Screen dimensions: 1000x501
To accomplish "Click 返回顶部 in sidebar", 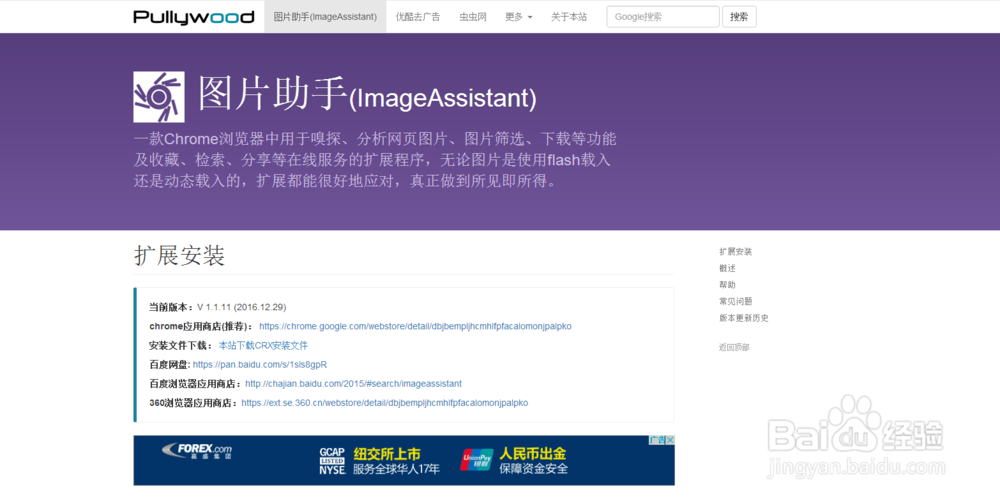I will pyautogui.click(x=734, y=347).
